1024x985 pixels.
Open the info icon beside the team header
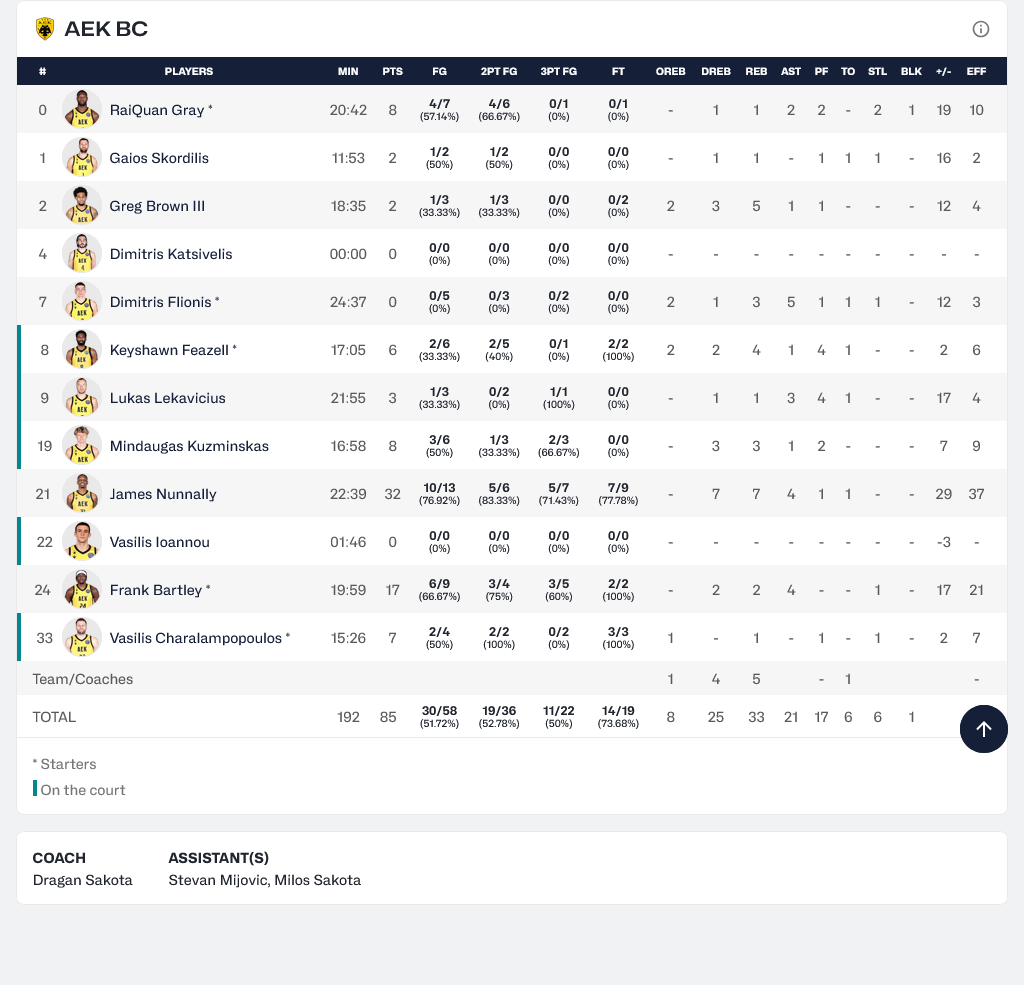[x=981, y=29]
